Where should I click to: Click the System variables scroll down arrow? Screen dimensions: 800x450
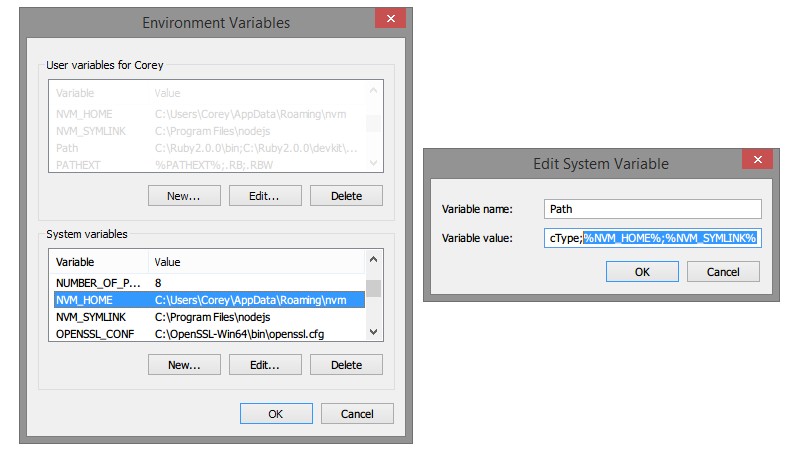pos(373,332)
